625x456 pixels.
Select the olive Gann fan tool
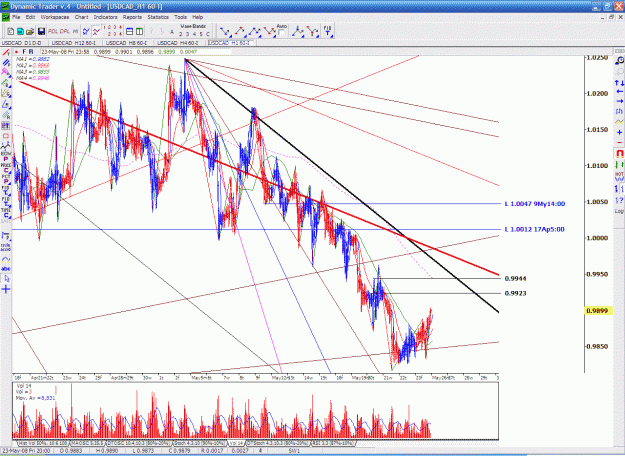[6, 93]
